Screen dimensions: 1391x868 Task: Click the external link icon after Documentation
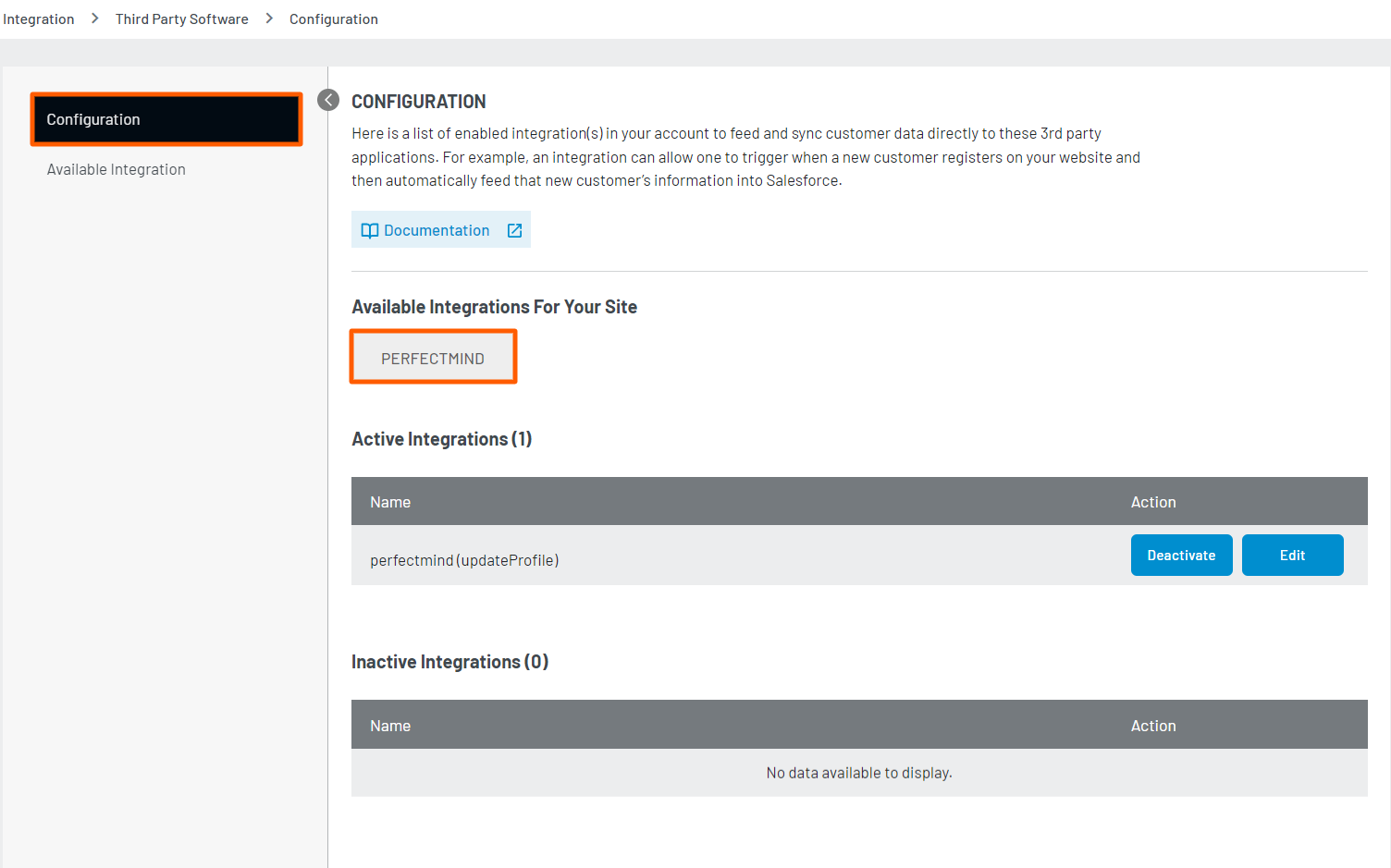point(514,231)
